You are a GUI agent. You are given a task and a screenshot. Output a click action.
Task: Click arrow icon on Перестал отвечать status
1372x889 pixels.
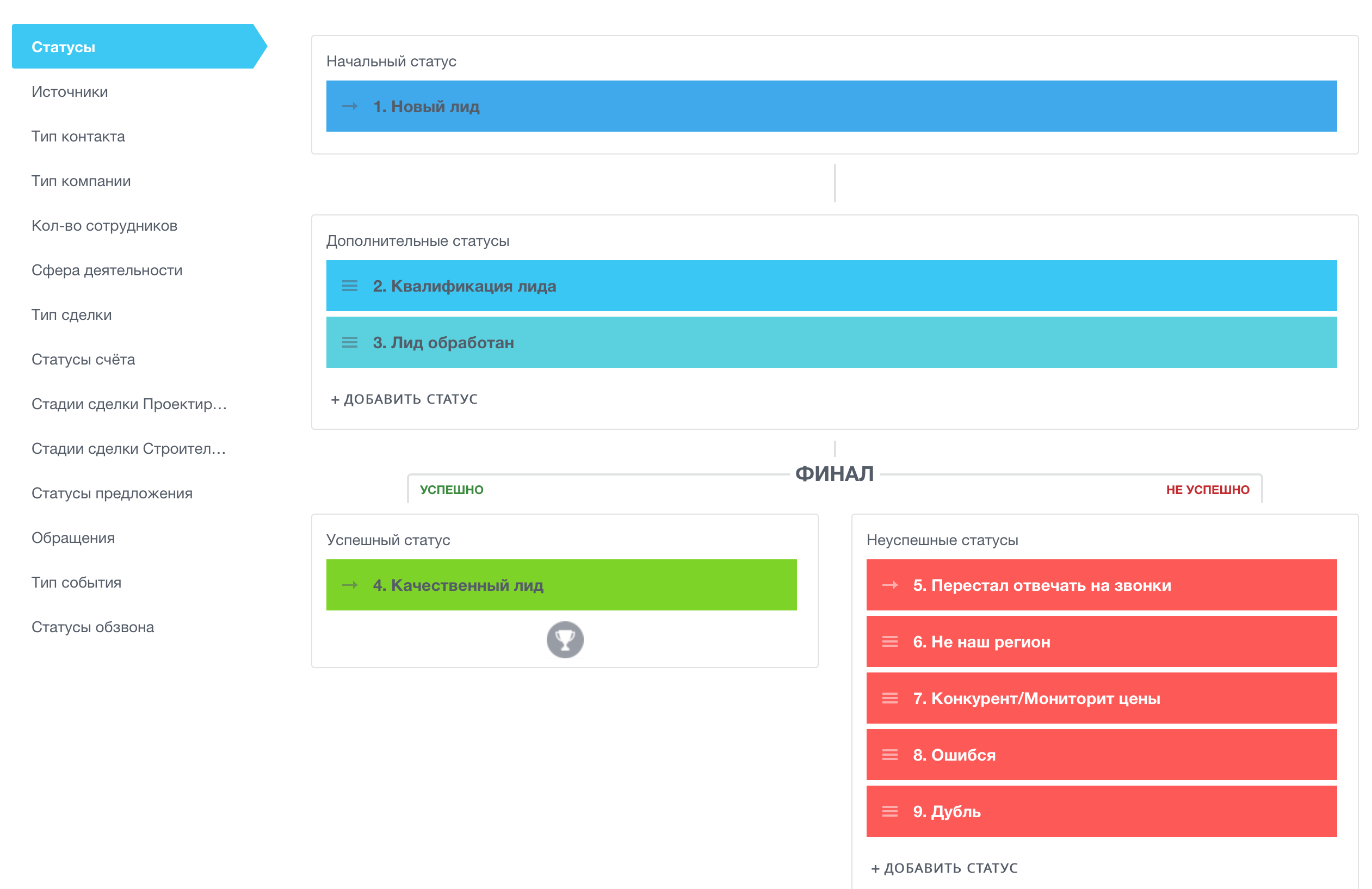[889, 585]
